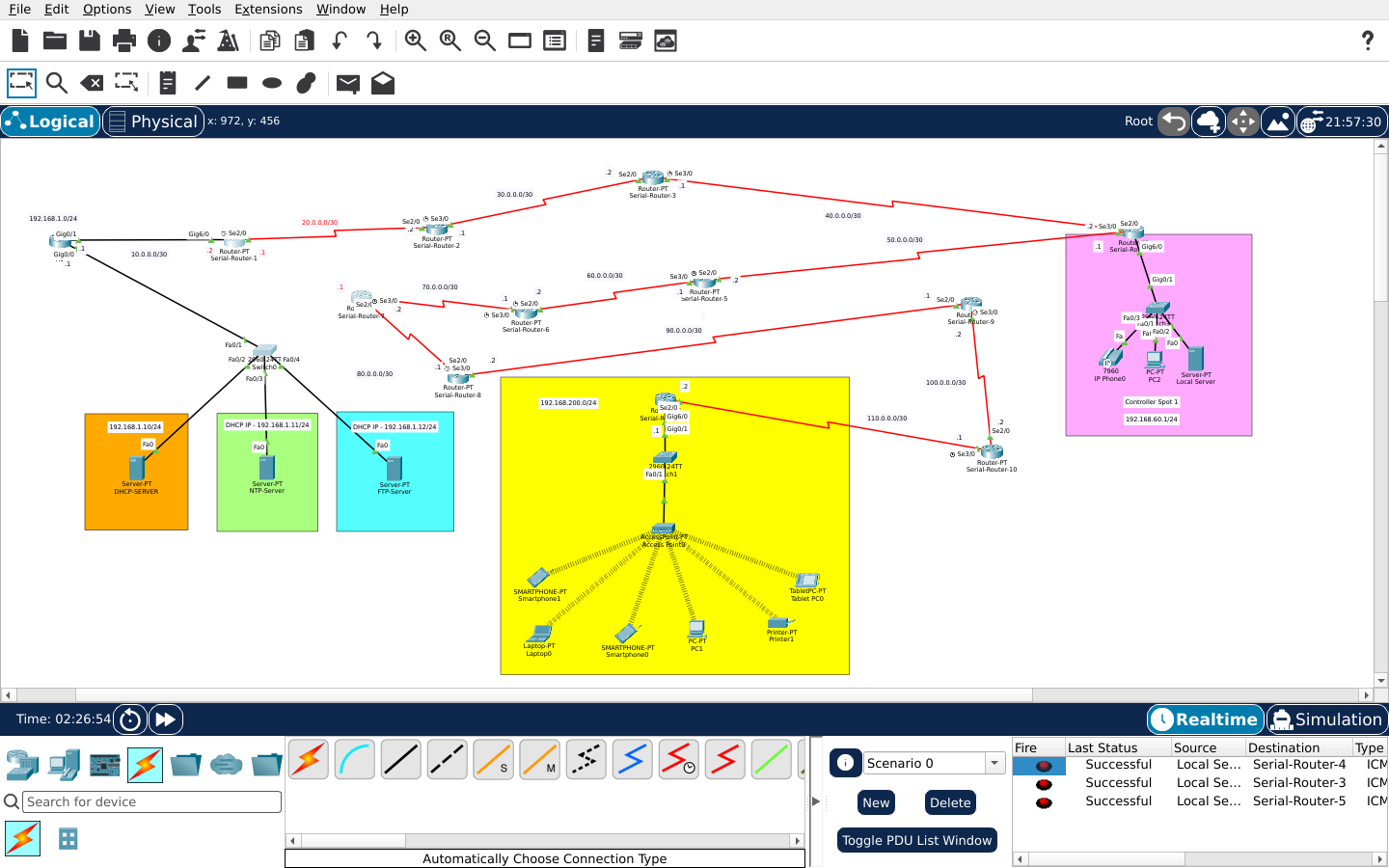Select the Draw Ellipse tool

coord(272,83)
